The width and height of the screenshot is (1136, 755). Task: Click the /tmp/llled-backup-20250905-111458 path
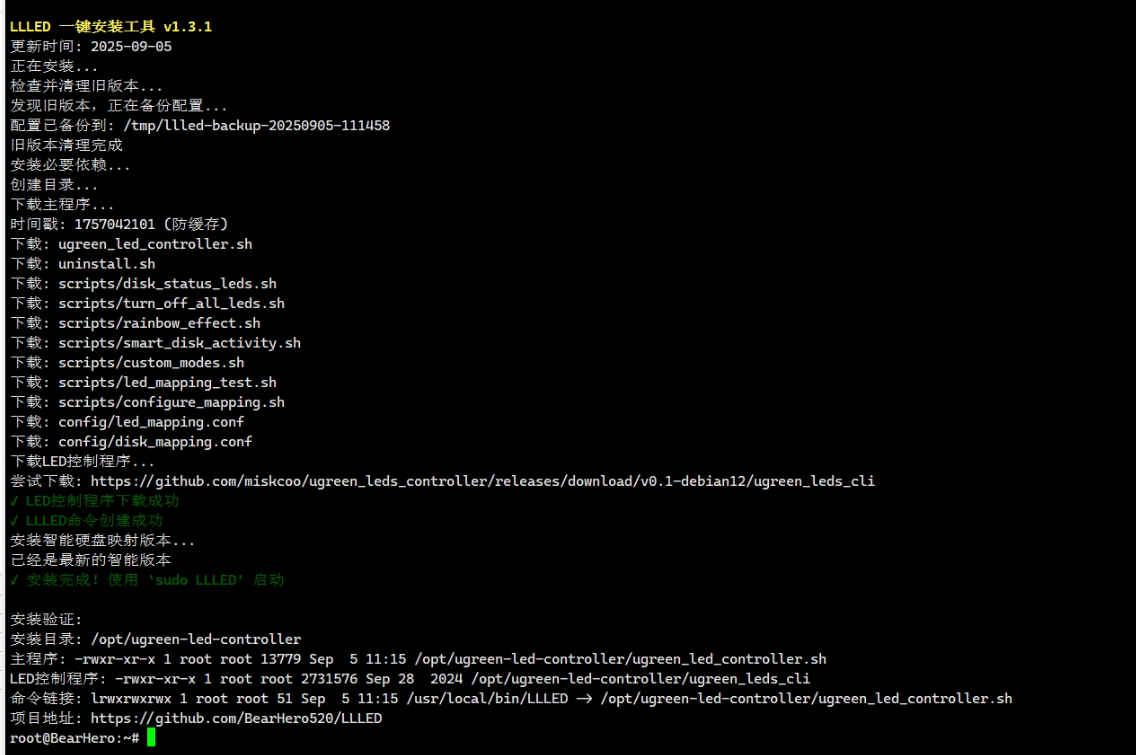pyautogui.click(x=256, y=125)
